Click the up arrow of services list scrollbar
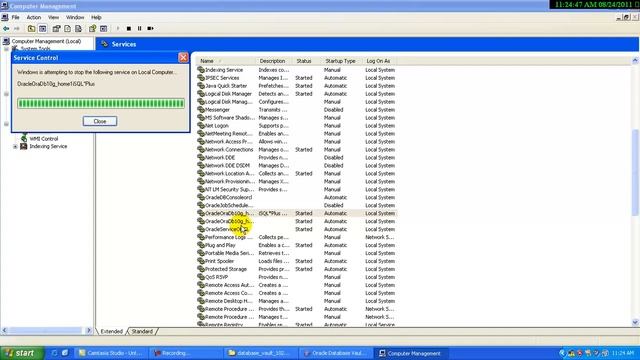 click(x=635, y=60)
